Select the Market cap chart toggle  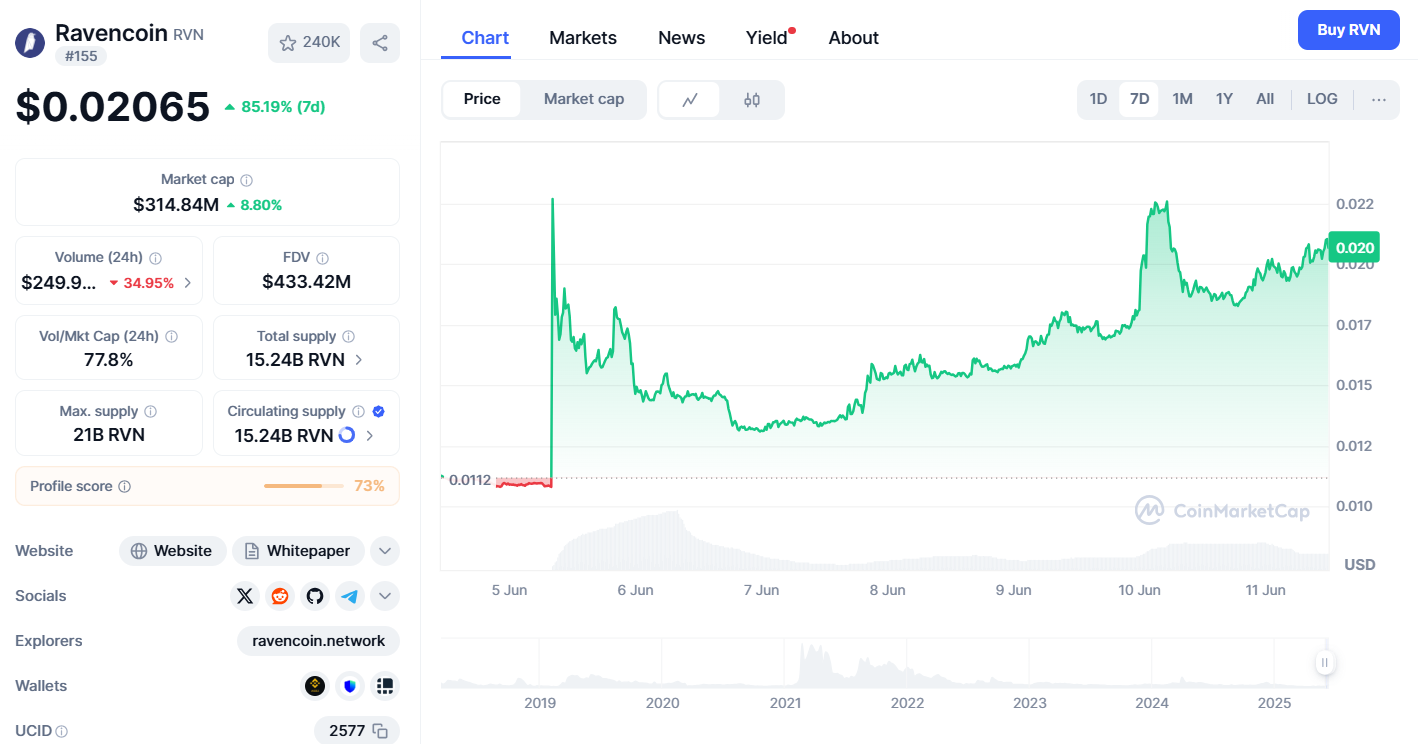(584, 99)
